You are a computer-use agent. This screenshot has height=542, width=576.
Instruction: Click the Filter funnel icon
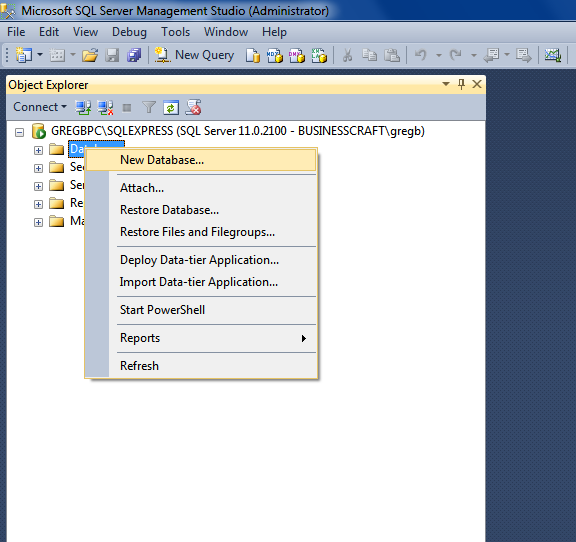149,107
